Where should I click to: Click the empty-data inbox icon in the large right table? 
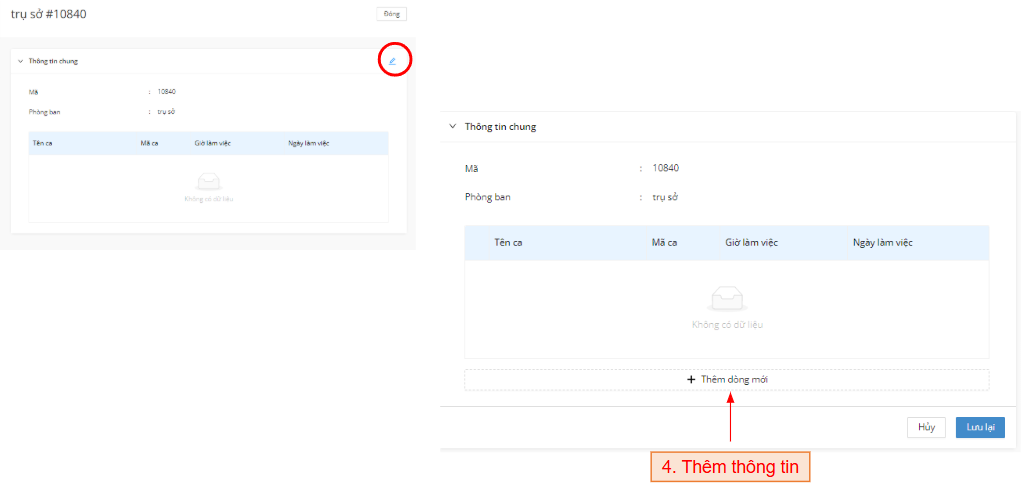tap(727, 298)
